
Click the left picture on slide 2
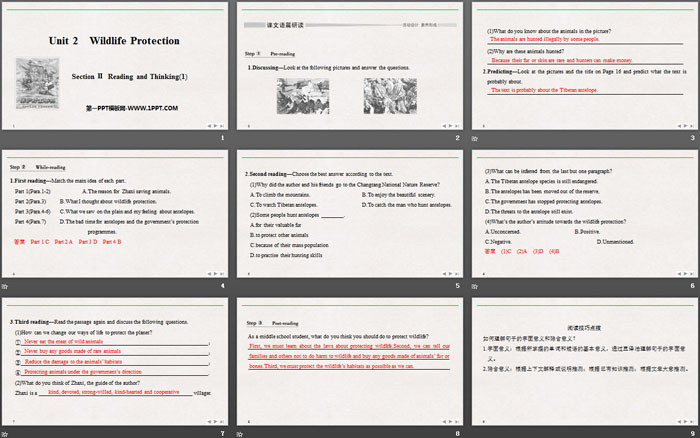(303, 96)
